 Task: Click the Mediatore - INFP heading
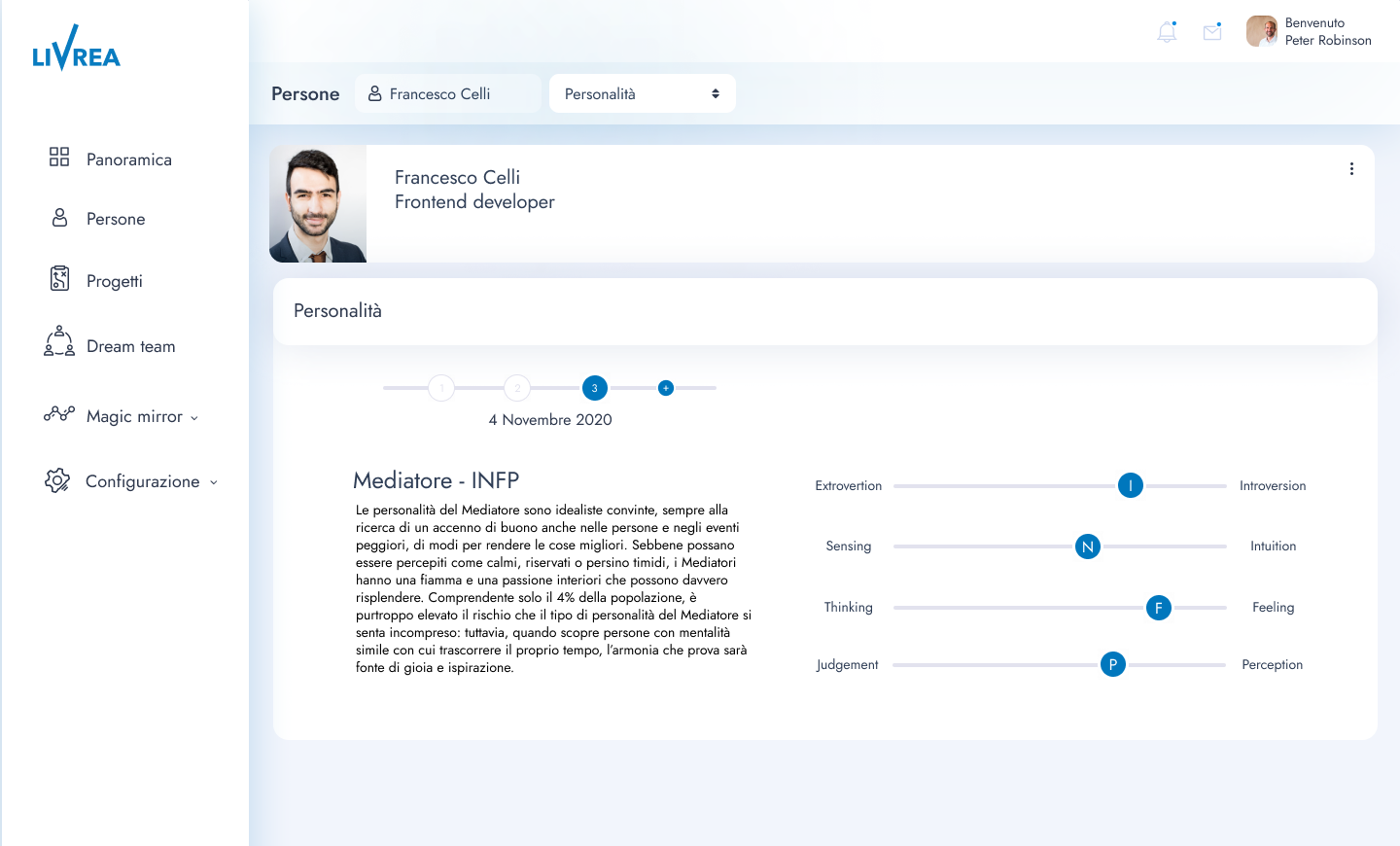(x=436, y=480)
